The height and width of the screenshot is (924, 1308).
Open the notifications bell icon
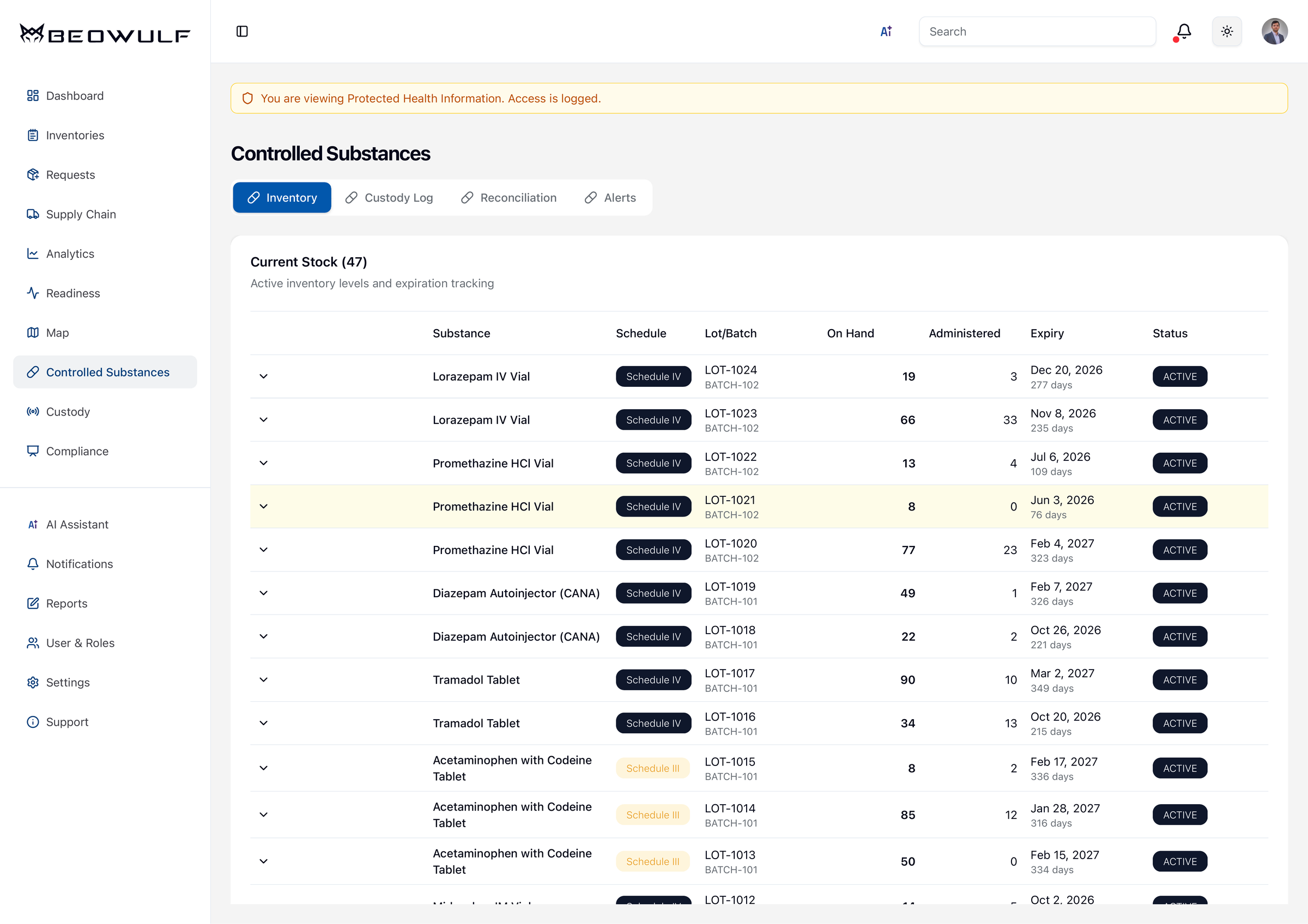pyautogui.click(x=1183, y=31)
